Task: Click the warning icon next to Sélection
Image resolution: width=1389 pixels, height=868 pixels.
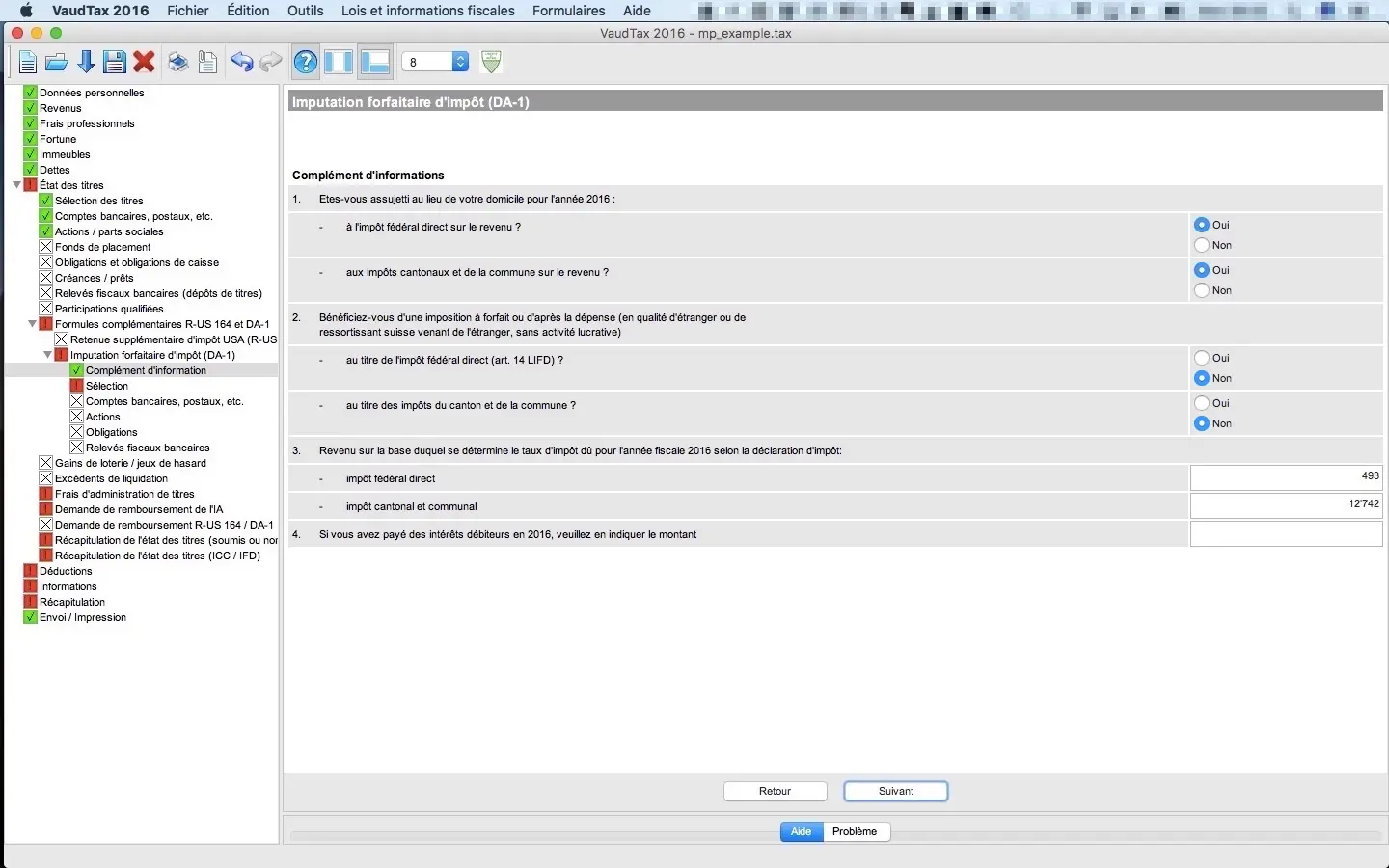Action: pyautogui.click(x=76, y=386)
